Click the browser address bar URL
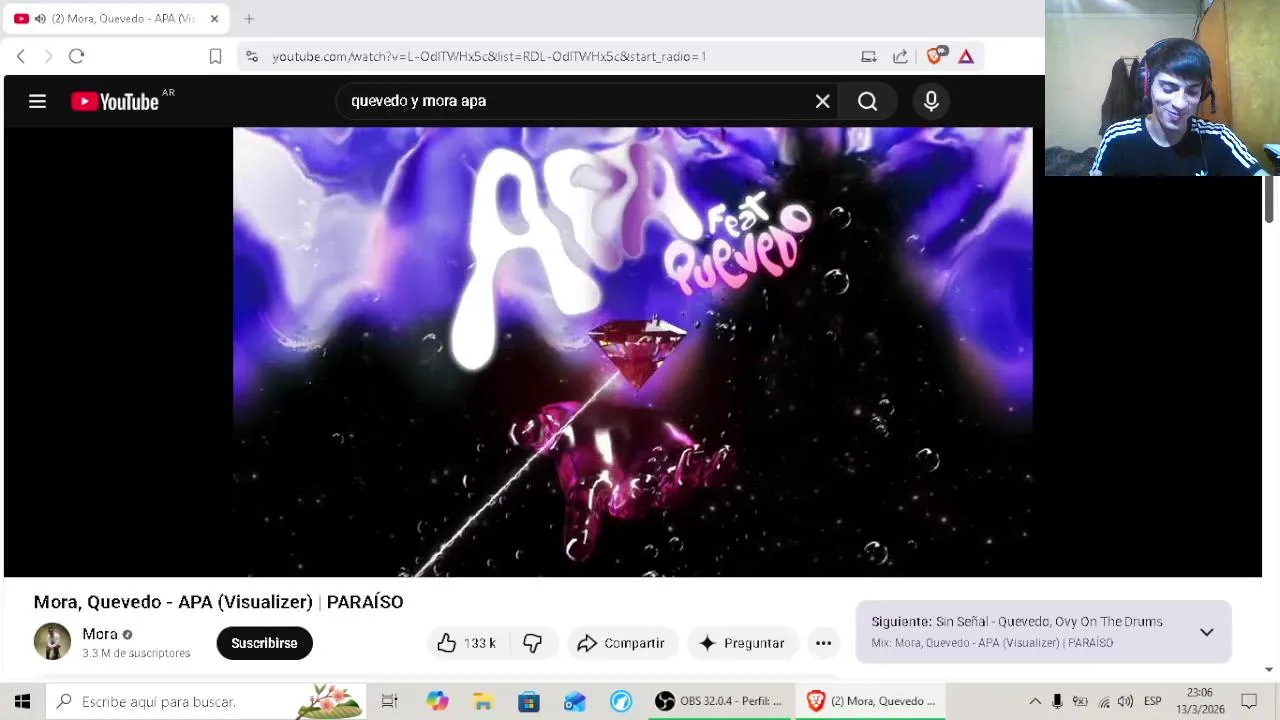Image resolution: width=1280 pixels, height=720 pixels. coord(489,56)
